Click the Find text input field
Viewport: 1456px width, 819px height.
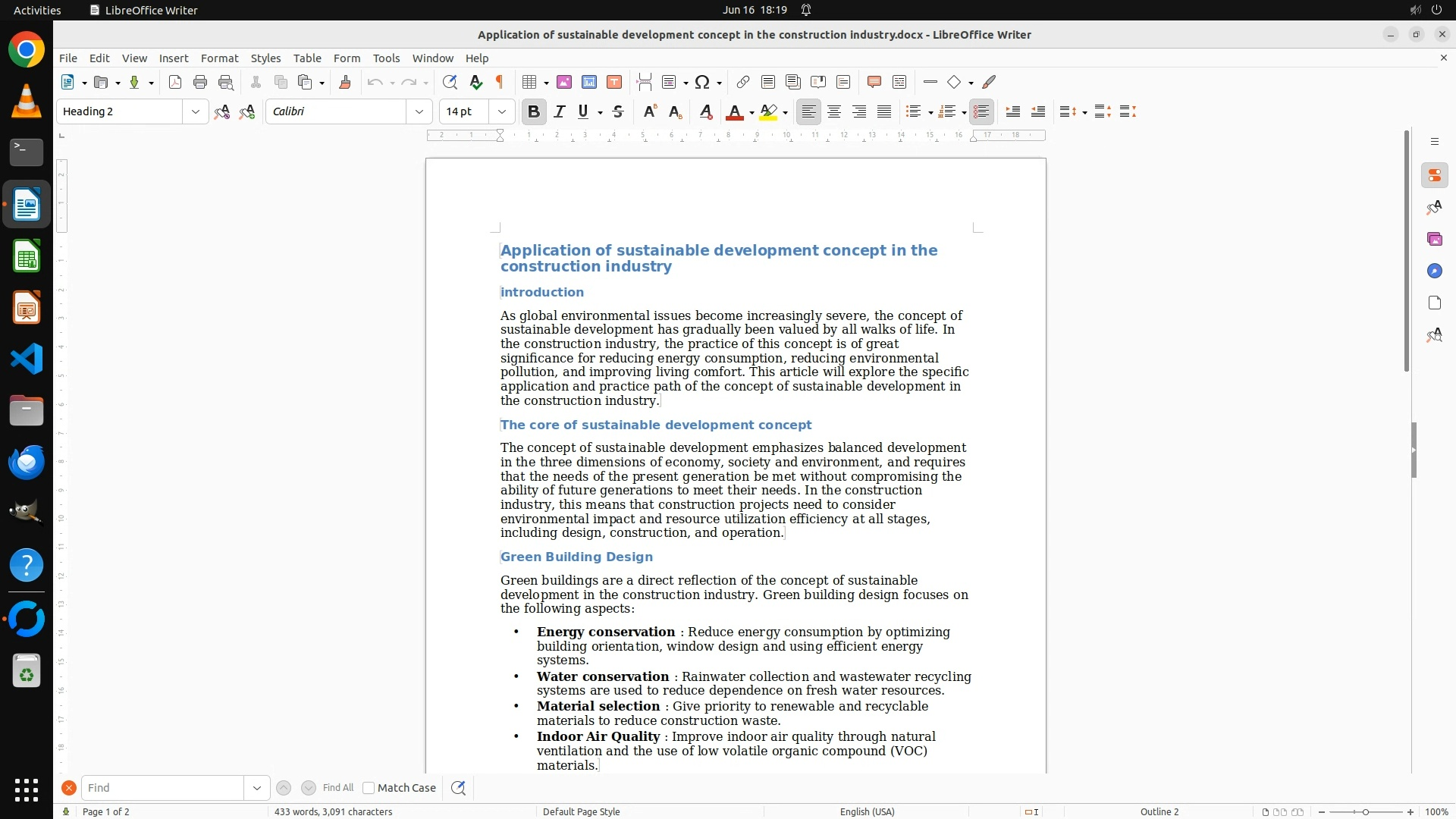click(x=162, y=788)
